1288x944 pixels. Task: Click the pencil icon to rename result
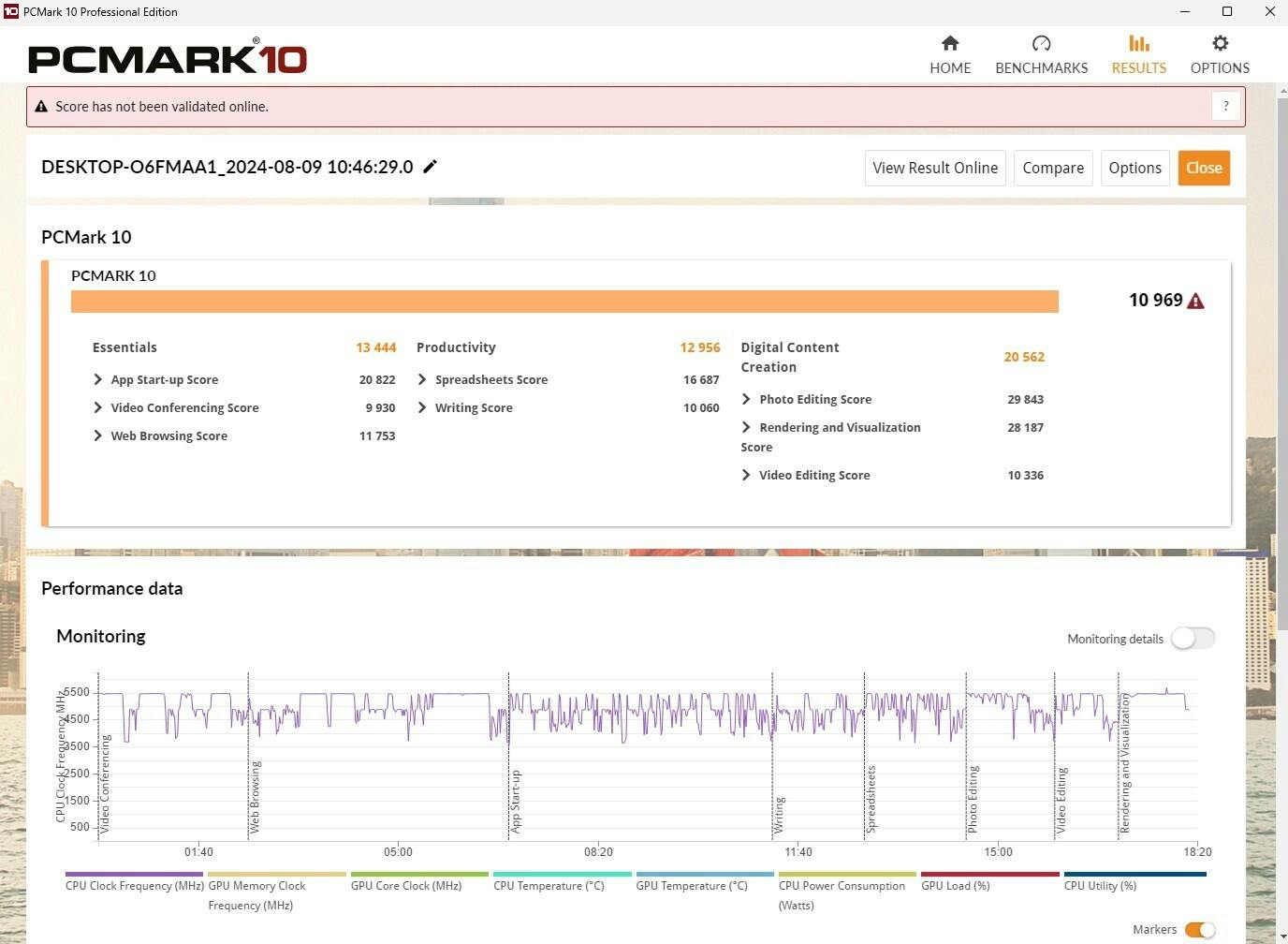tap(431, 167)
